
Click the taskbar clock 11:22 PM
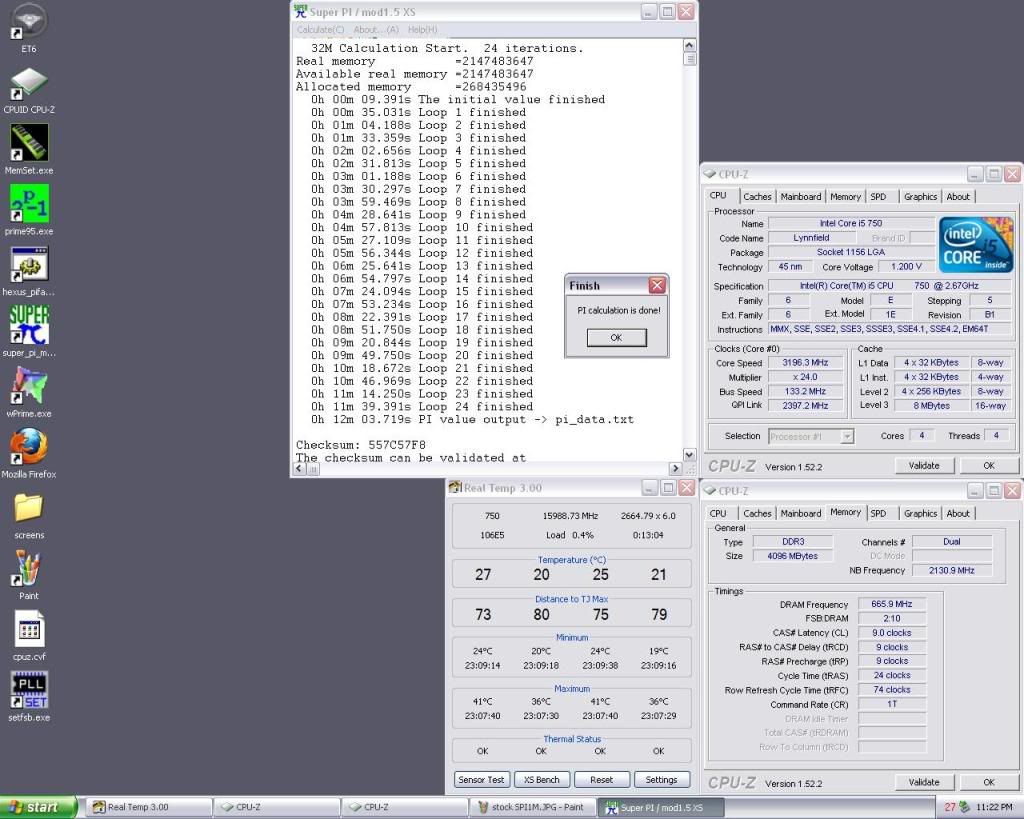994,807
